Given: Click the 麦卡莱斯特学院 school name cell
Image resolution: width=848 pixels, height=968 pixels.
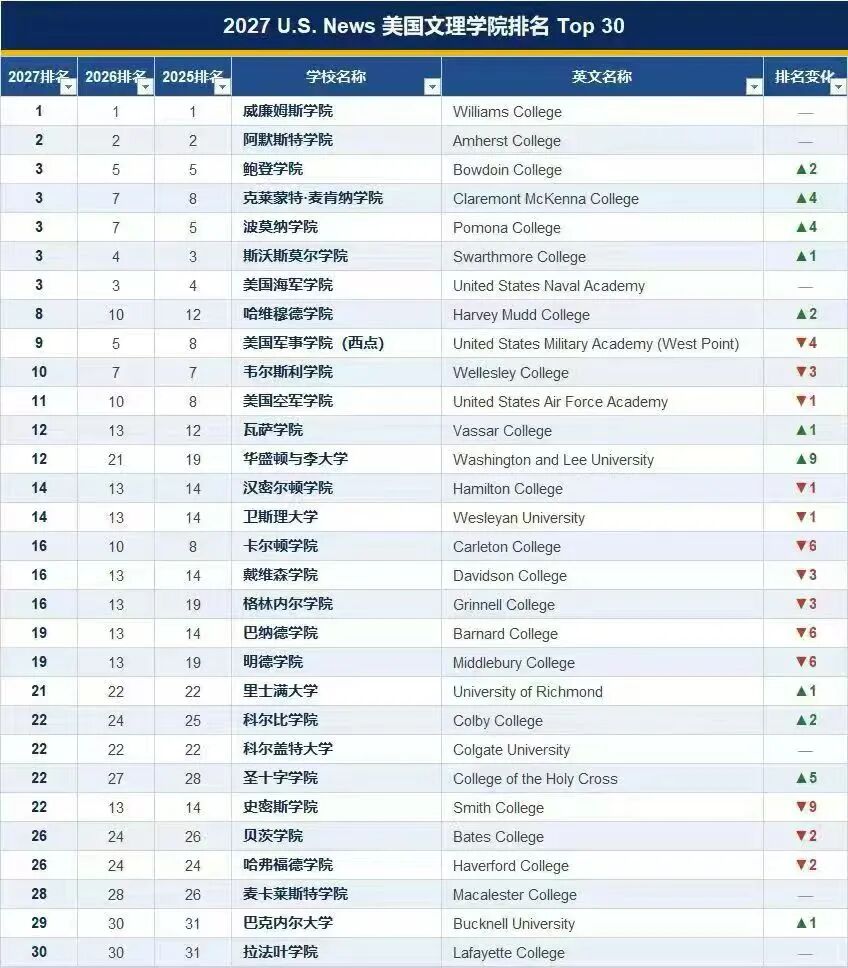Looking at the screenshot, I should pyautogui.click(x=336, y=895).
